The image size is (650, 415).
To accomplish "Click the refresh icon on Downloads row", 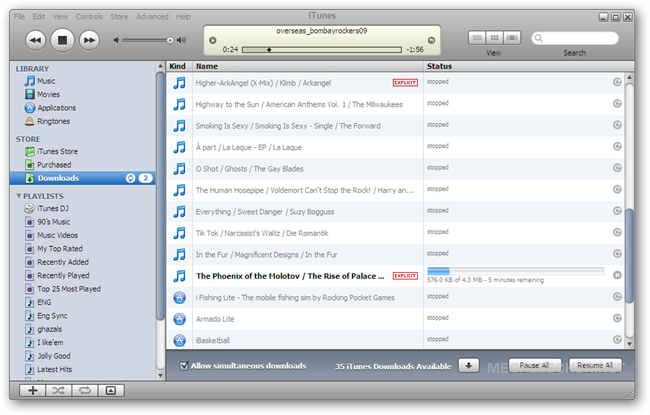I will tap(131, 178).
